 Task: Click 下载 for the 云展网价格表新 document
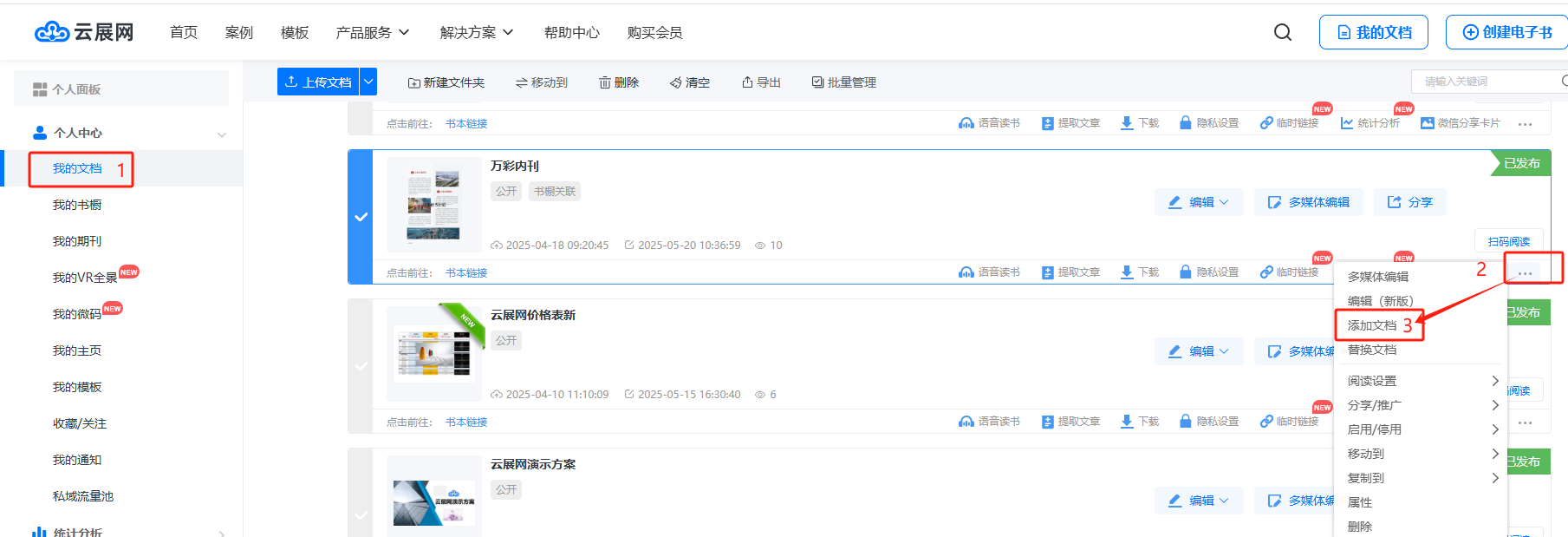point(1140,422)
